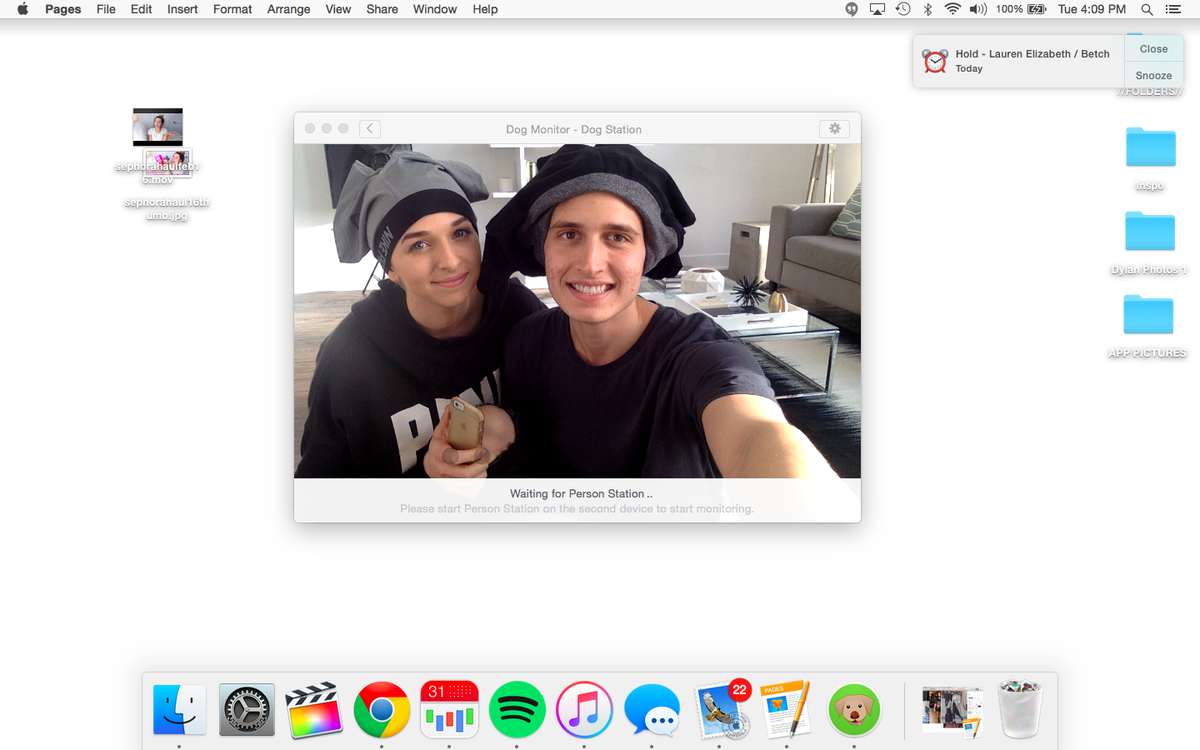Open Spotlight search in the menu bar

pos(1147,9)
